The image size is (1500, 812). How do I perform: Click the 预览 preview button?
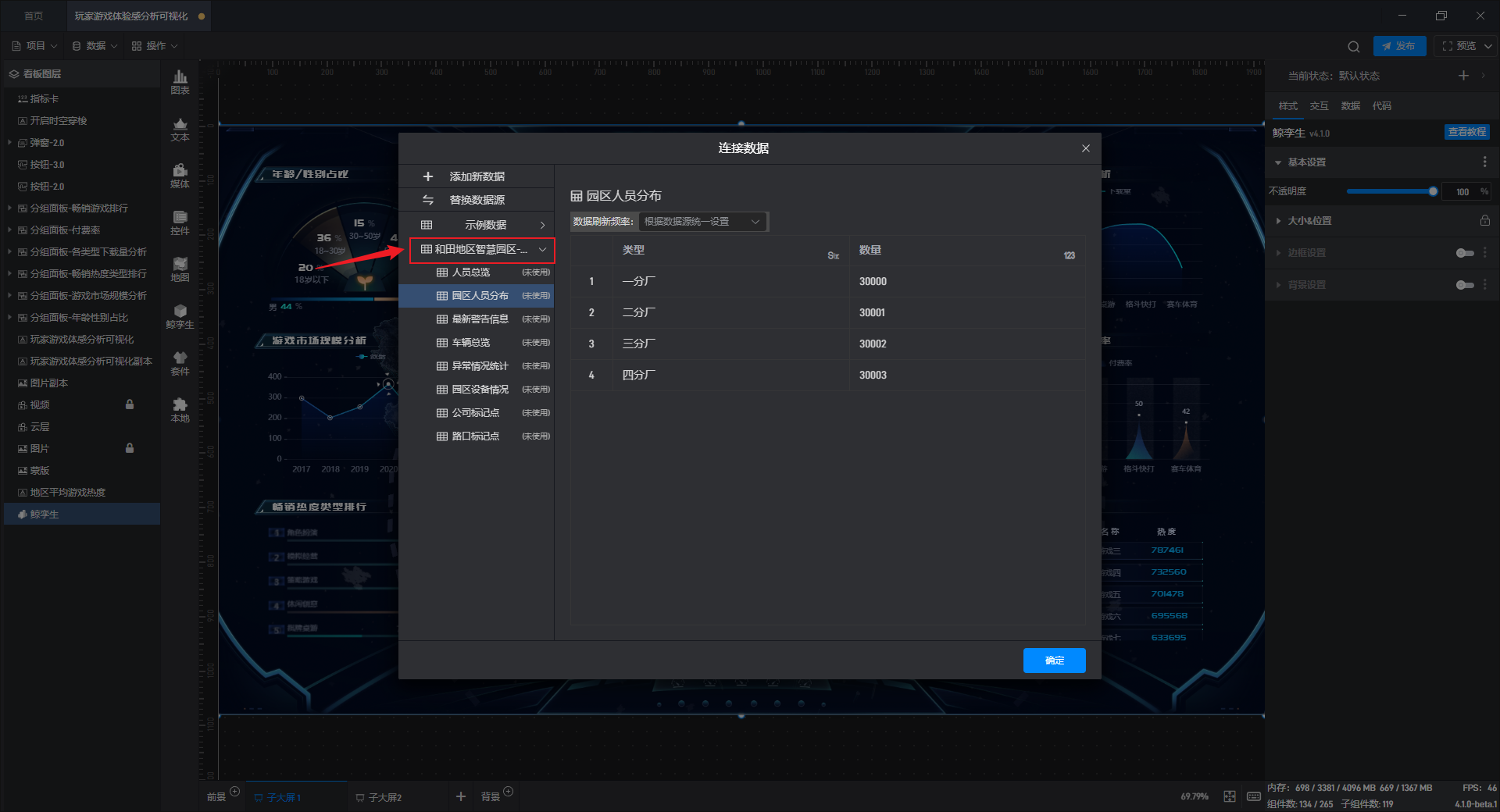[x=1459, y=46]
